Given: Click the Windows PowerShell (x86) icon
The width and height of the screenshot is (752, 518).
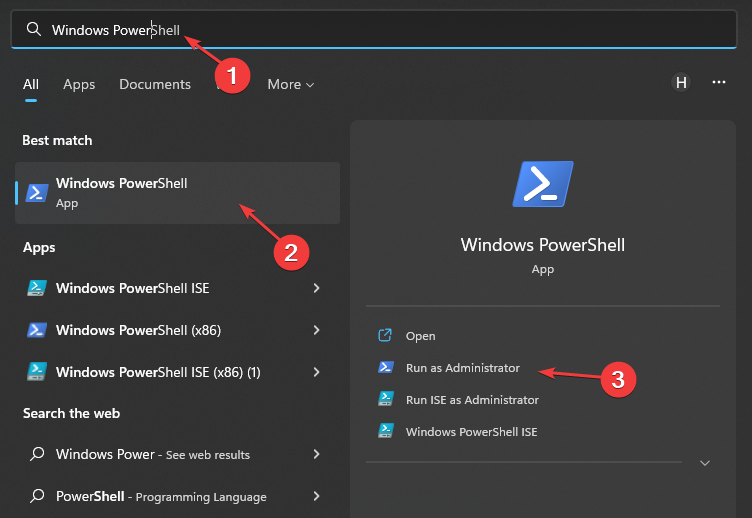Looking at the screenshot, I should pos(37,330).
